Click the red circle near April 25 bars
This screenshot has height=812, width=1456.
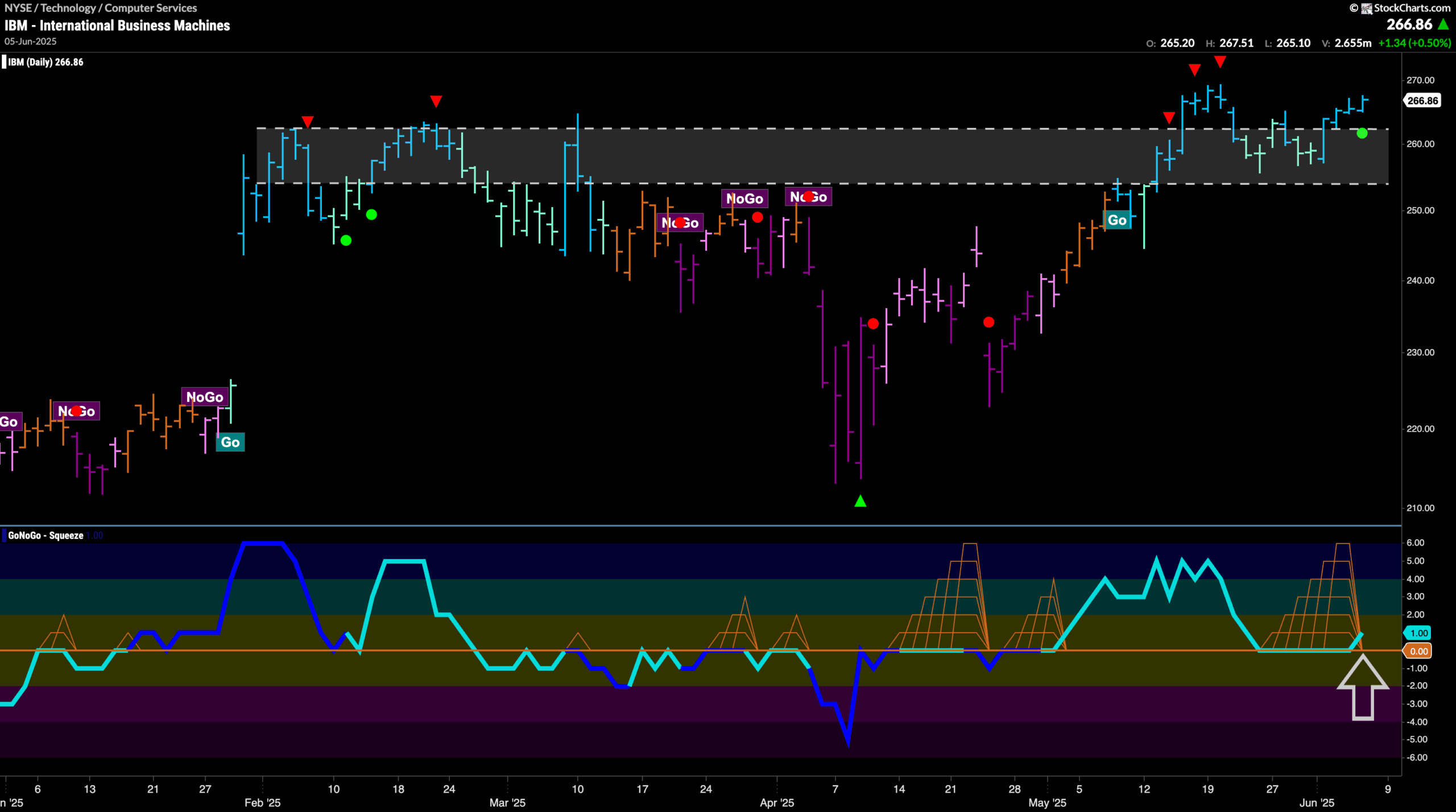click(x=989, y=322)
